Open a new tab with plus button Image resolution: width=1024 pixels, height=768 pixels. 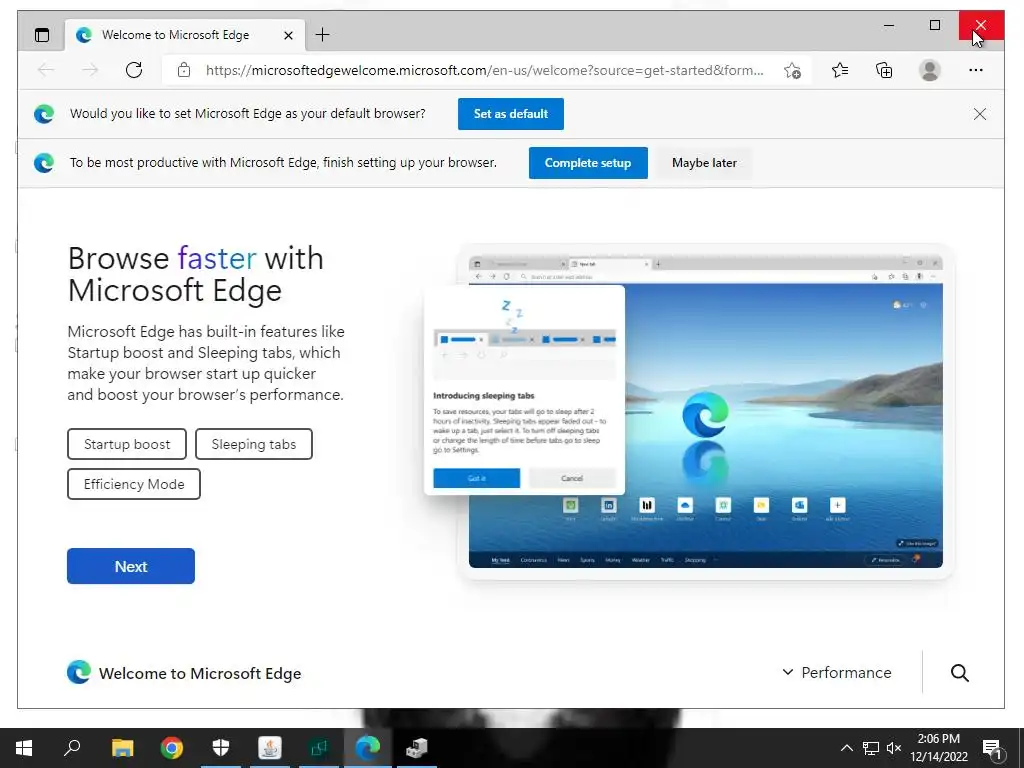pos(322,35)
